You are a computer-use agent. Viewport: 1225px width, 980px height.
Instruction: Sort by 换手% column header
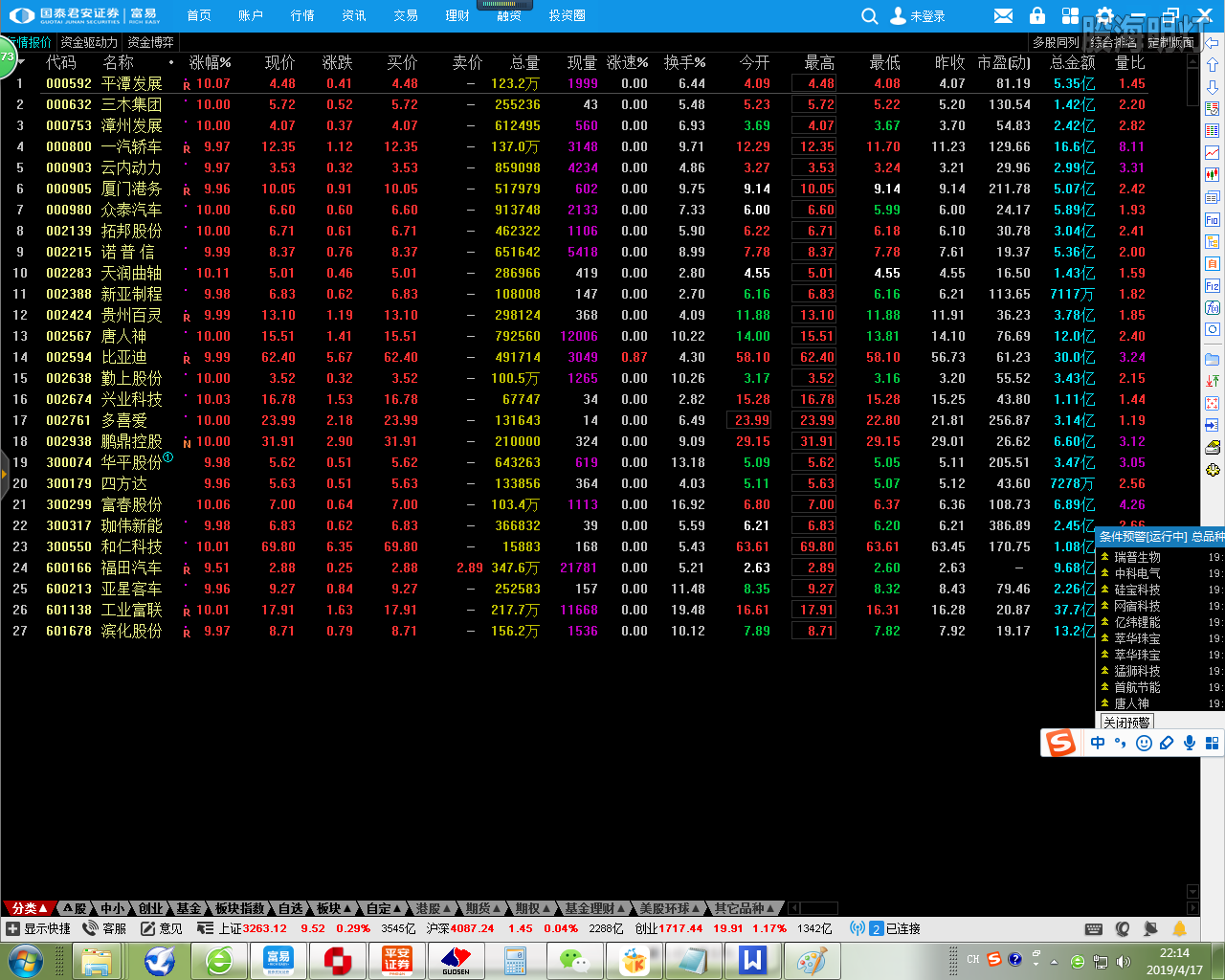684,62
